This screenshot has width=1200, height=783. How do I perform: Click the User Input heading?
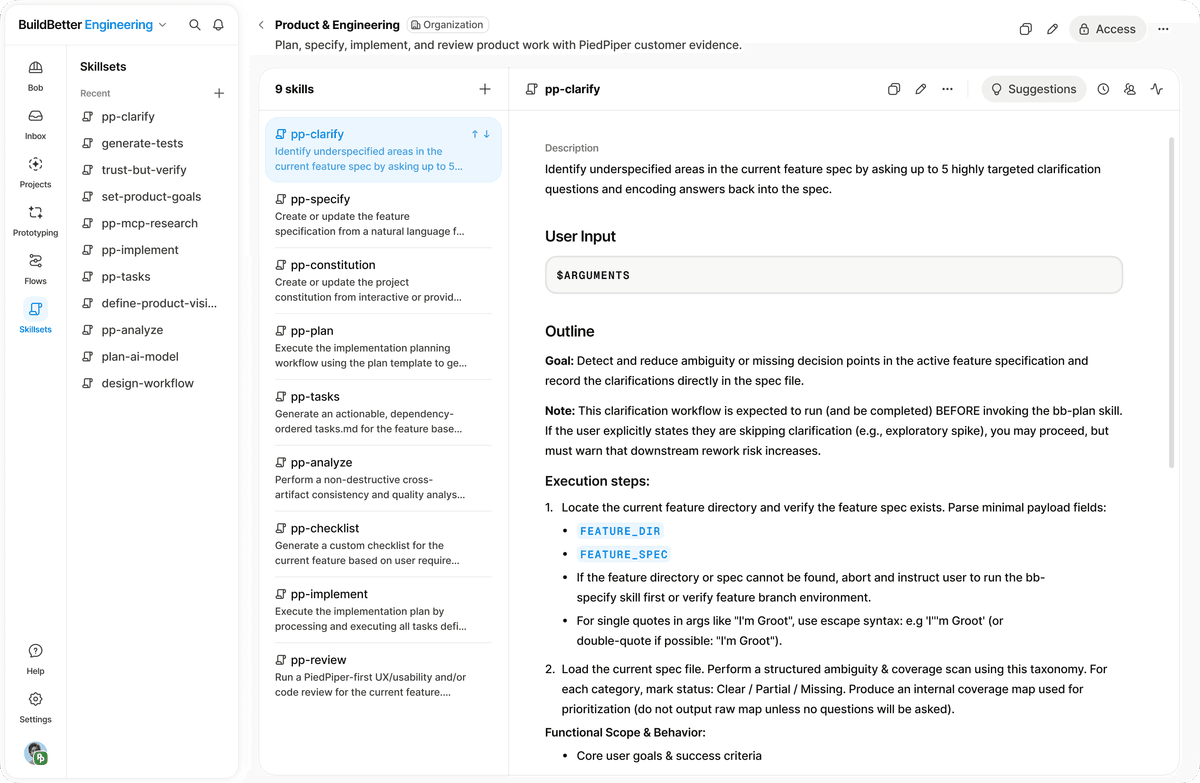pos(580,237)
